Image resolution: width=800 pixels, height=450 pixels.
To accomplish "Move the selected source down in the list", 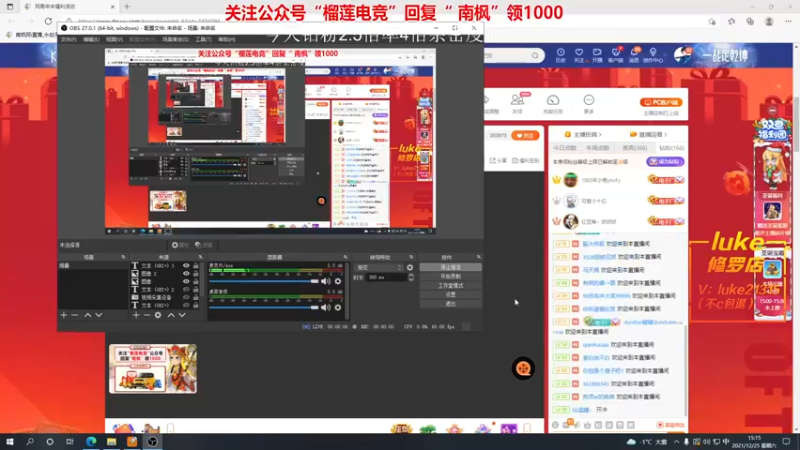I will (182, 315).
